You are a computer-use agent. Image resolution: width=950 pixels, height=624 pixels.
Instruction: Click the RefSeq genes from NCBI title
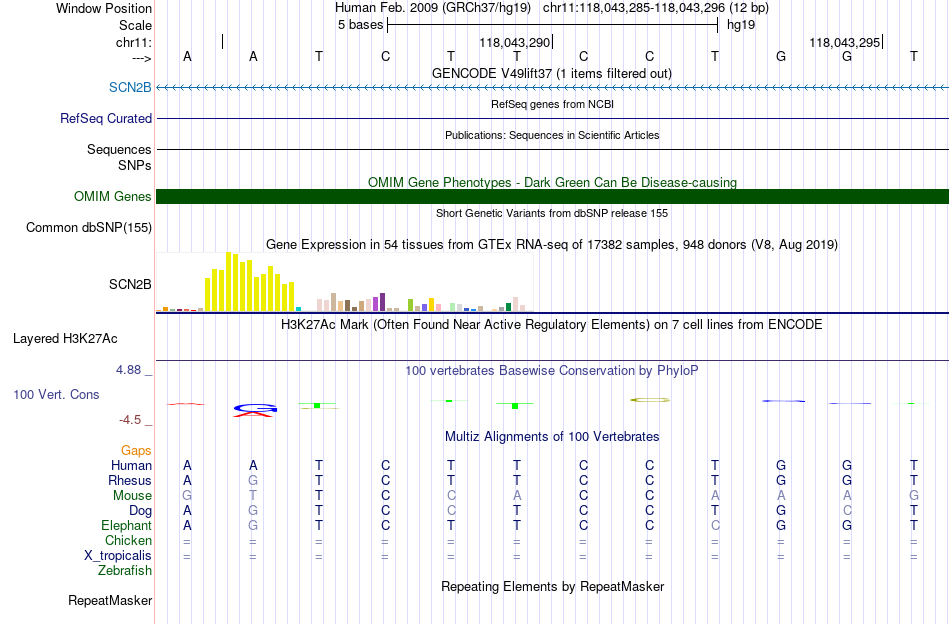point(553,104)
